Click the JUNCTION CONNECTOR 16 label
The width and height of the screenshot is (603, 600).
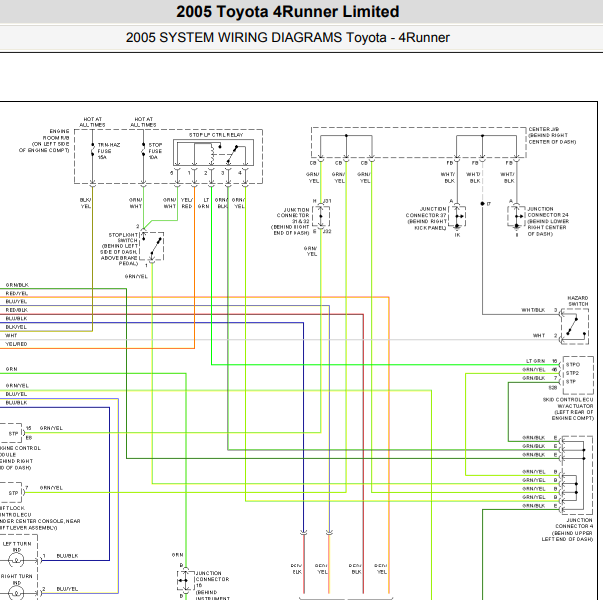212,585
